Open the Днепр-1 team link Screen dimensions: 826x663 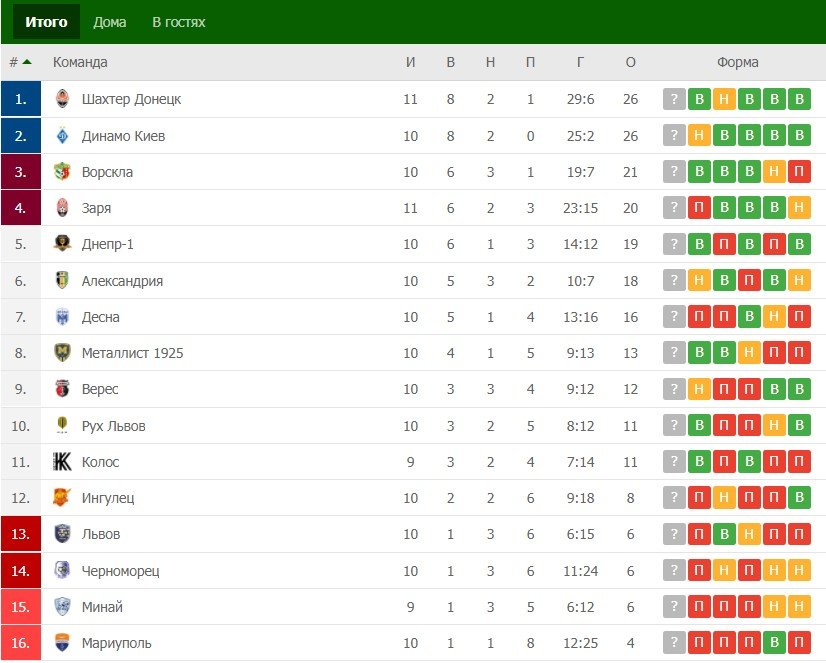pos(116,244)
